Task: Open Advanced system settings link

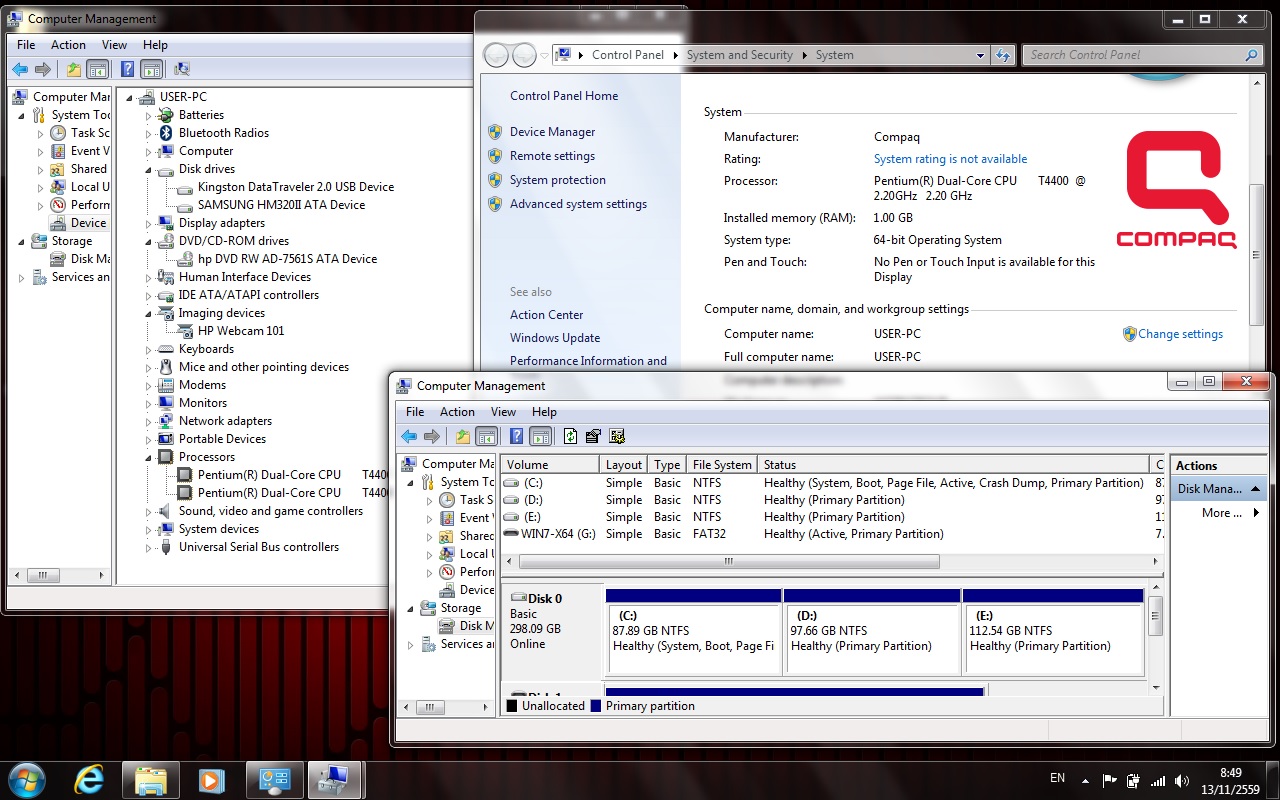Action: (578, 204)
